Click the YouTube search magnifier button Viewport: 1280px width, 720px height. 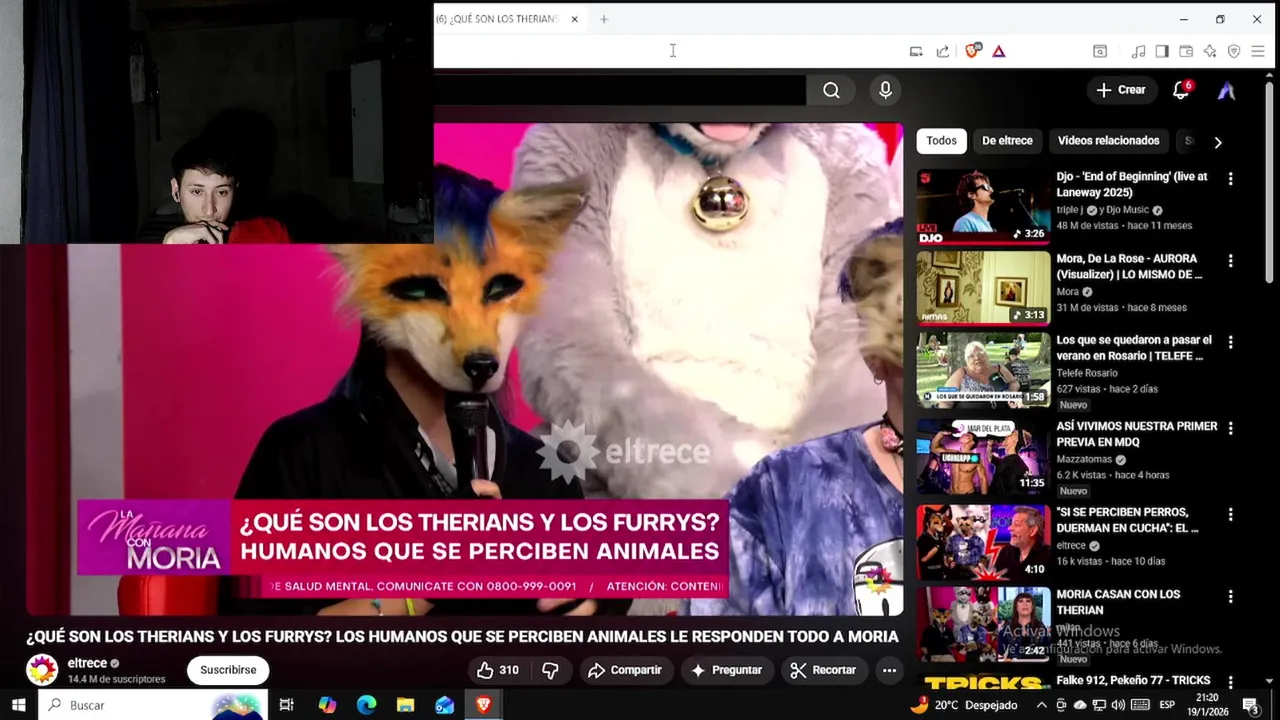coord(831,90)
